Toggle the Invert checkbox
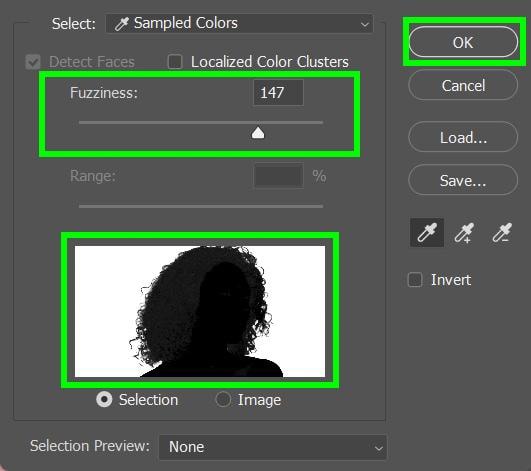Image resolution: width=531 pixels, height=471 pixels. (x=415, y=280)
